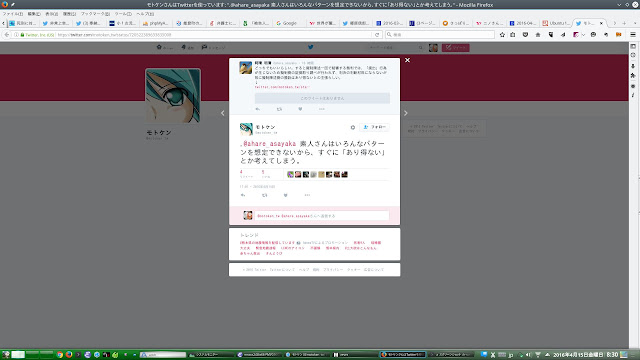Reply icon under the モトケン tweet
640x360 pixels.
tap(243, 195)
